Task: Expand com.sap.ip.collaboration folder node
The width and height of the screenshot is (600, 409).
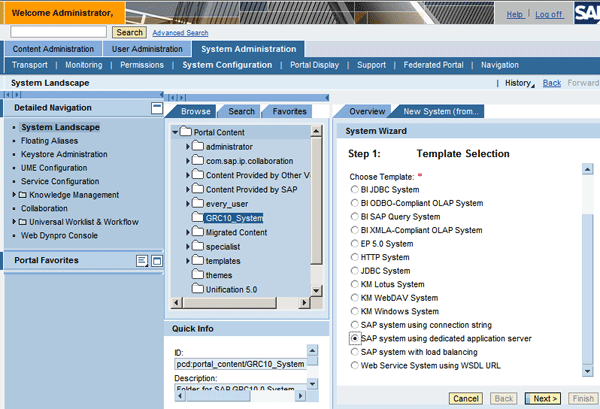Action: pos(188,161)
